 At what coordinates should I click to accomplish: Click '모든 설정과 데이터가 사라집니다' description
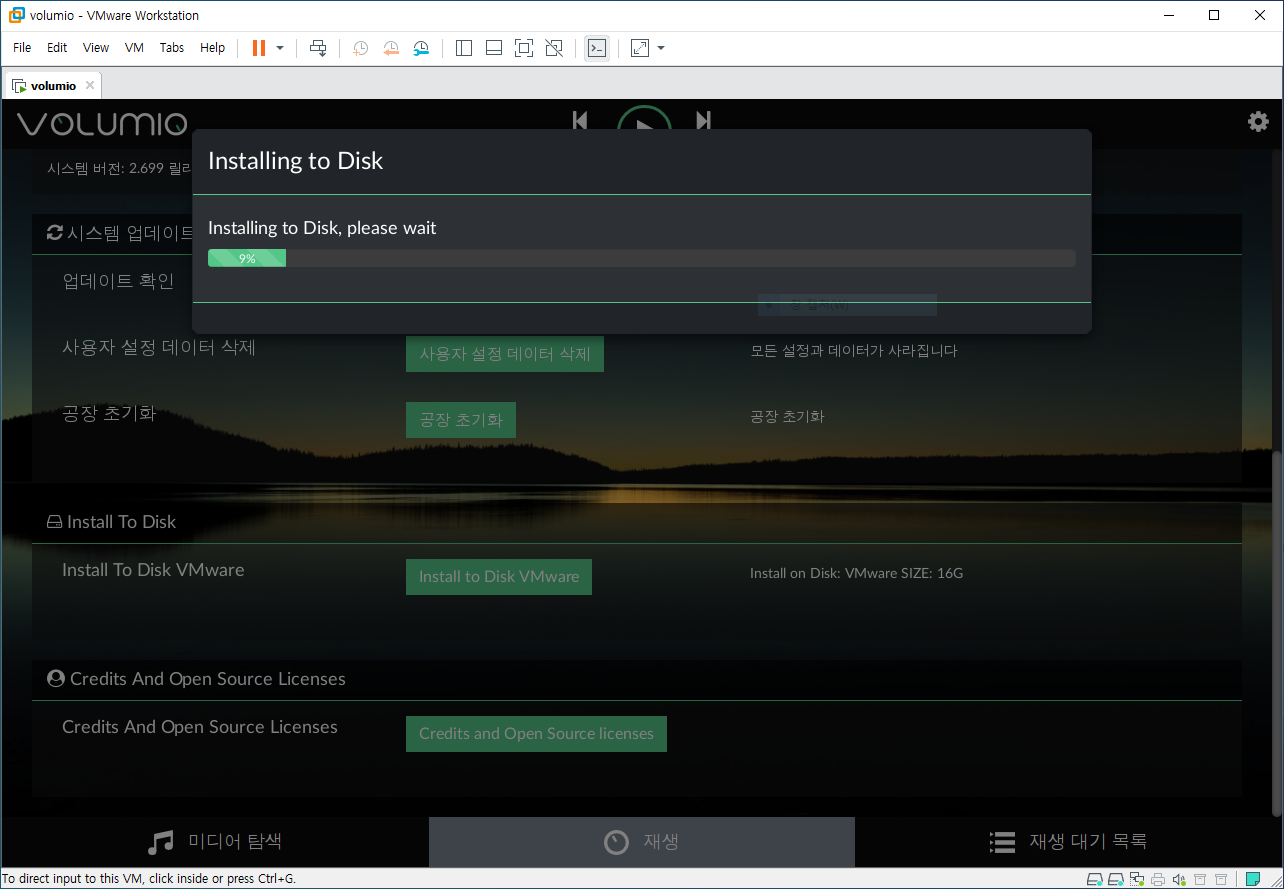854,351
